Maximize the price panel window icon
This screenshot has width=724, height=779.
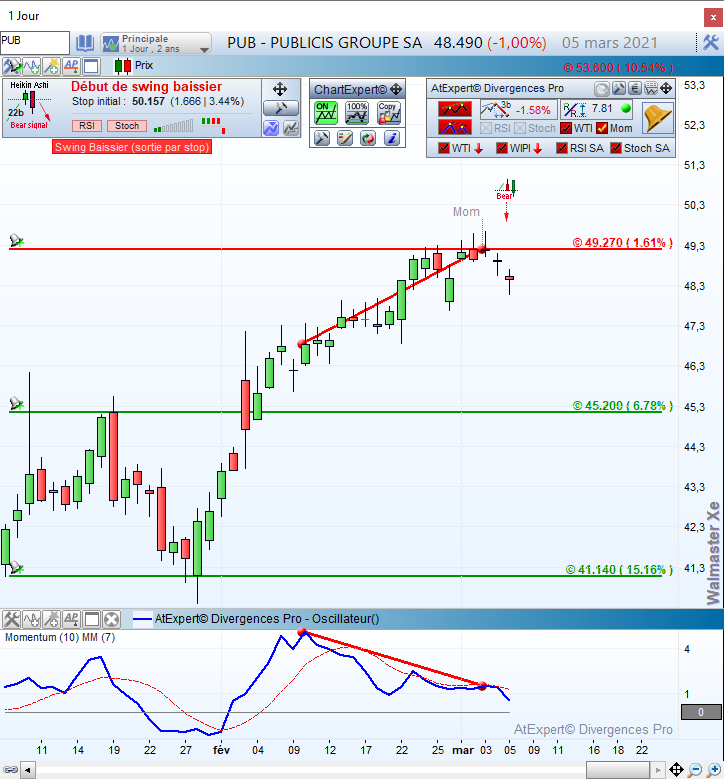click(x=91, y=66)
